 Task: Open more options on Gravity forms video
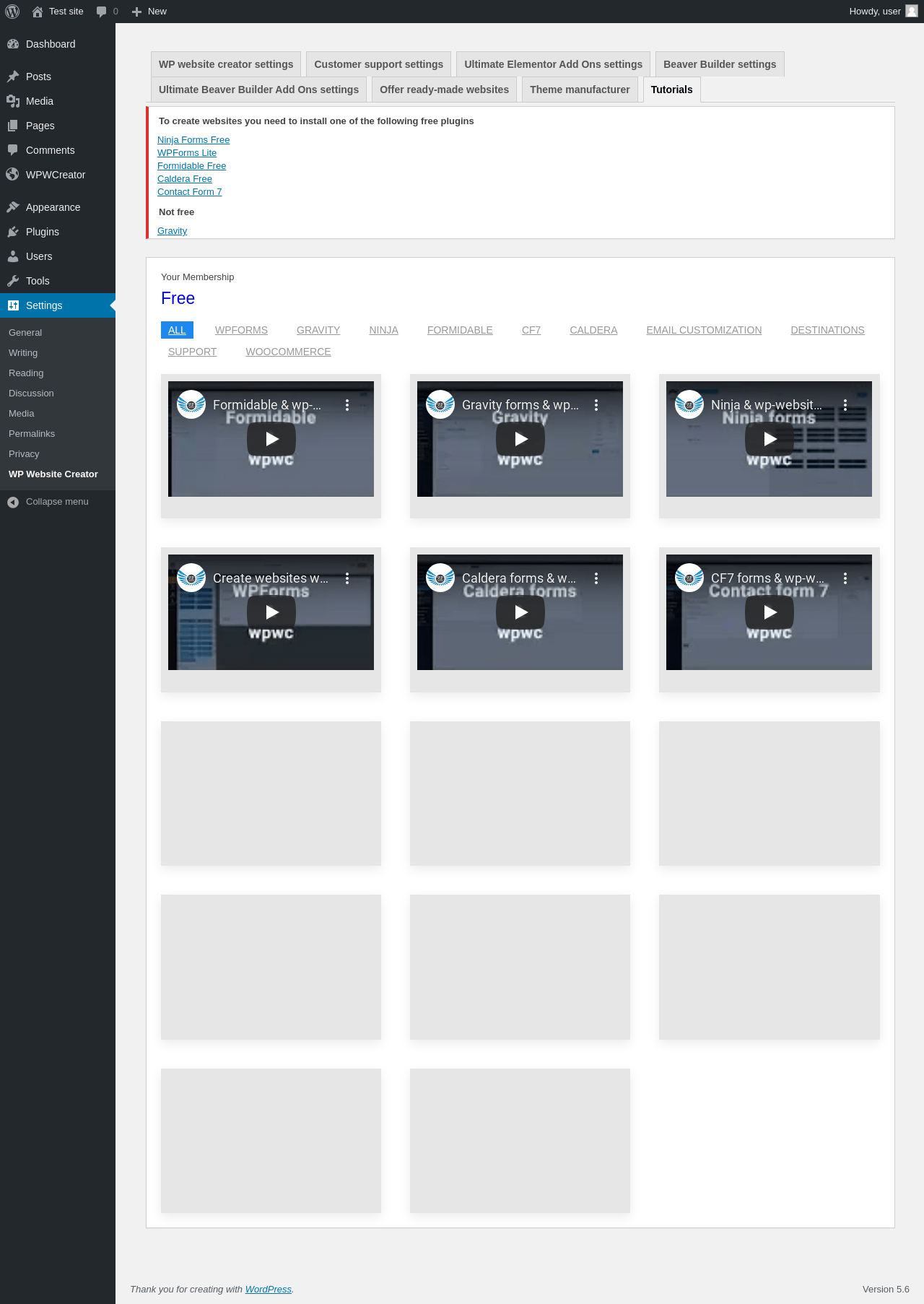coord(596,405)
